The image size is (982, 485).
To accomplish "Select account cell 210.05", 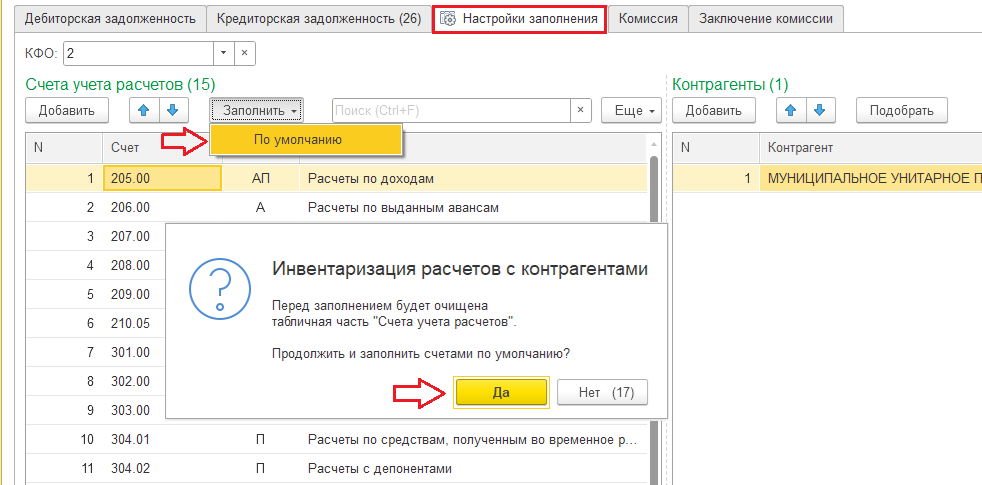I will pyautogui.click(x=135, y=323).
